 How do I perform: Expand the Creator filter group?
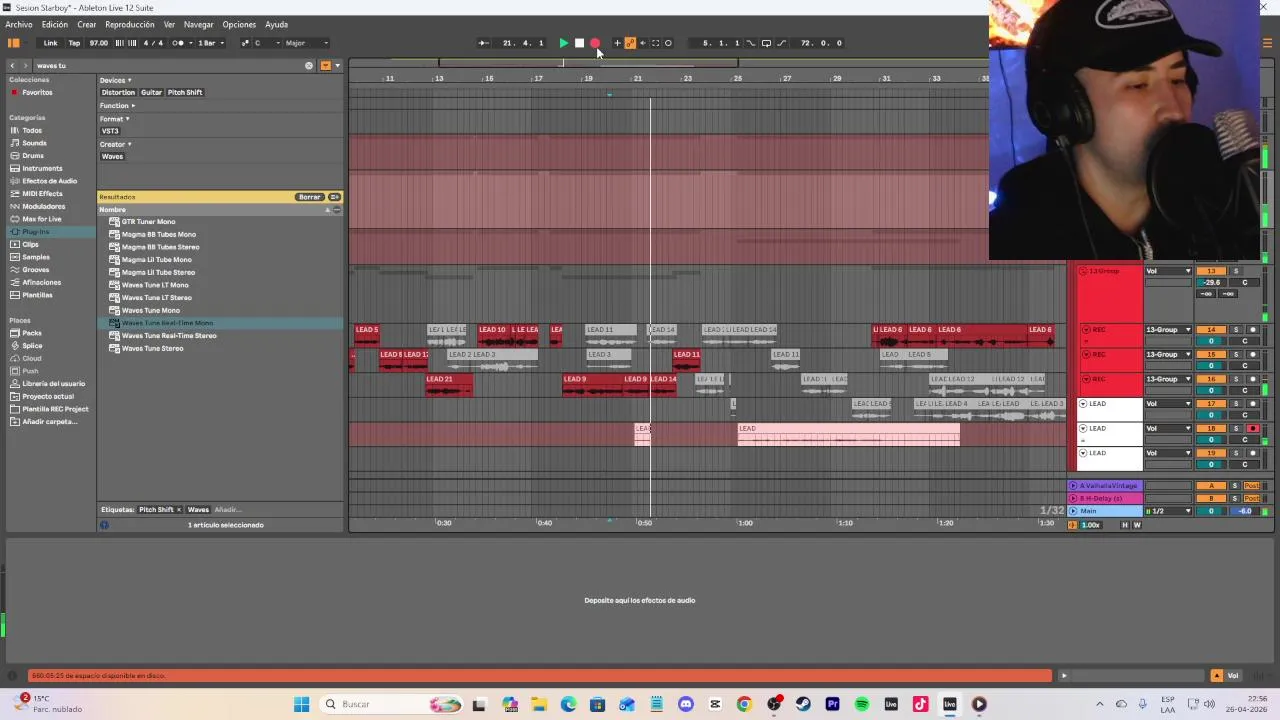click(115, 144)
